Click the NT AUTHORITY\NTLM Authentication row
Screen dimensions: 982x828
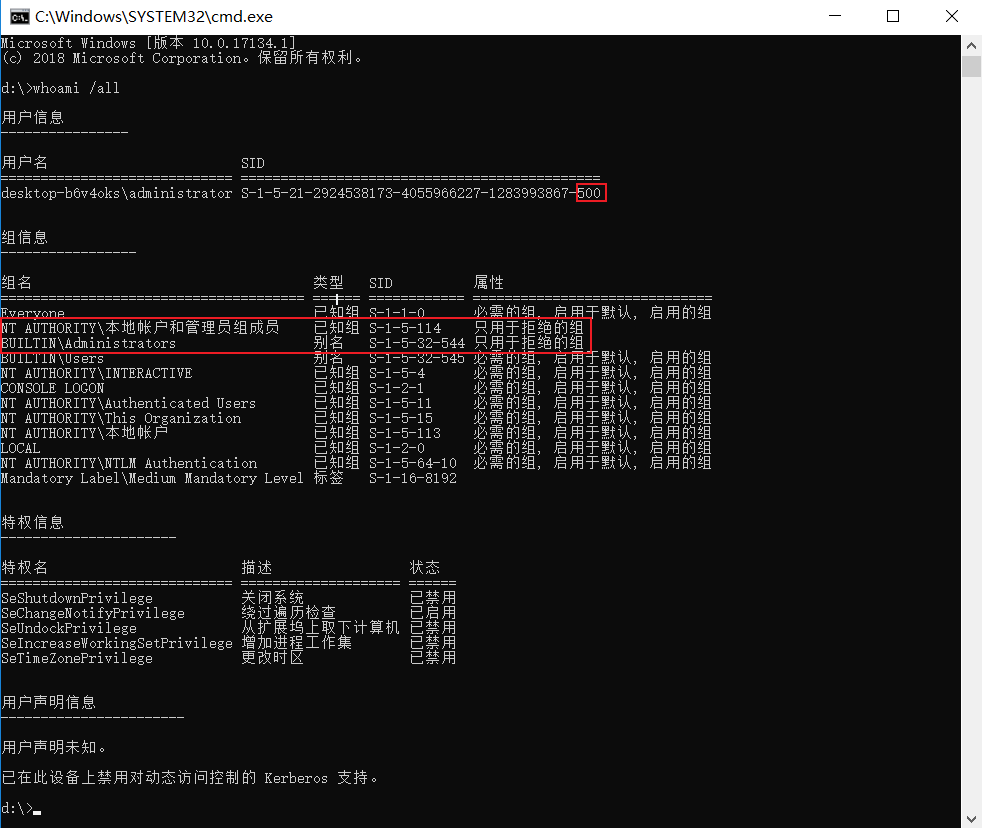coord(129,463)
